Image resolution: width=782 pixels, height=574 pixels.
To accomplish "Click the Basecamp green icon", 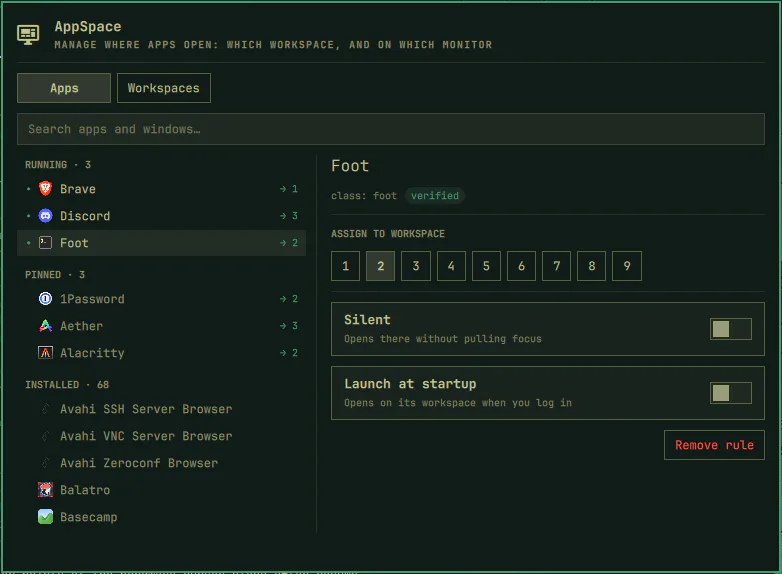I will [45, 517].
